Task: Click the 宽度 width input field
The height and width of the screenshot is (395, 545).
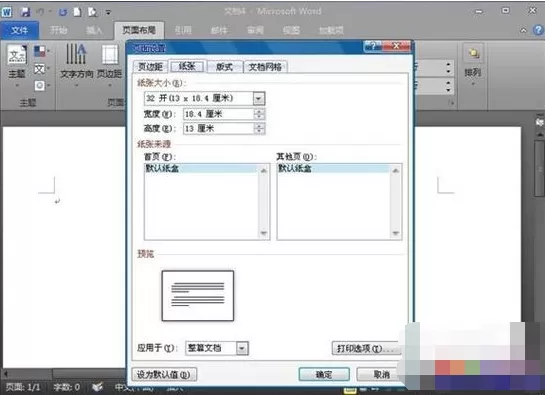Action: coord(219,114)
